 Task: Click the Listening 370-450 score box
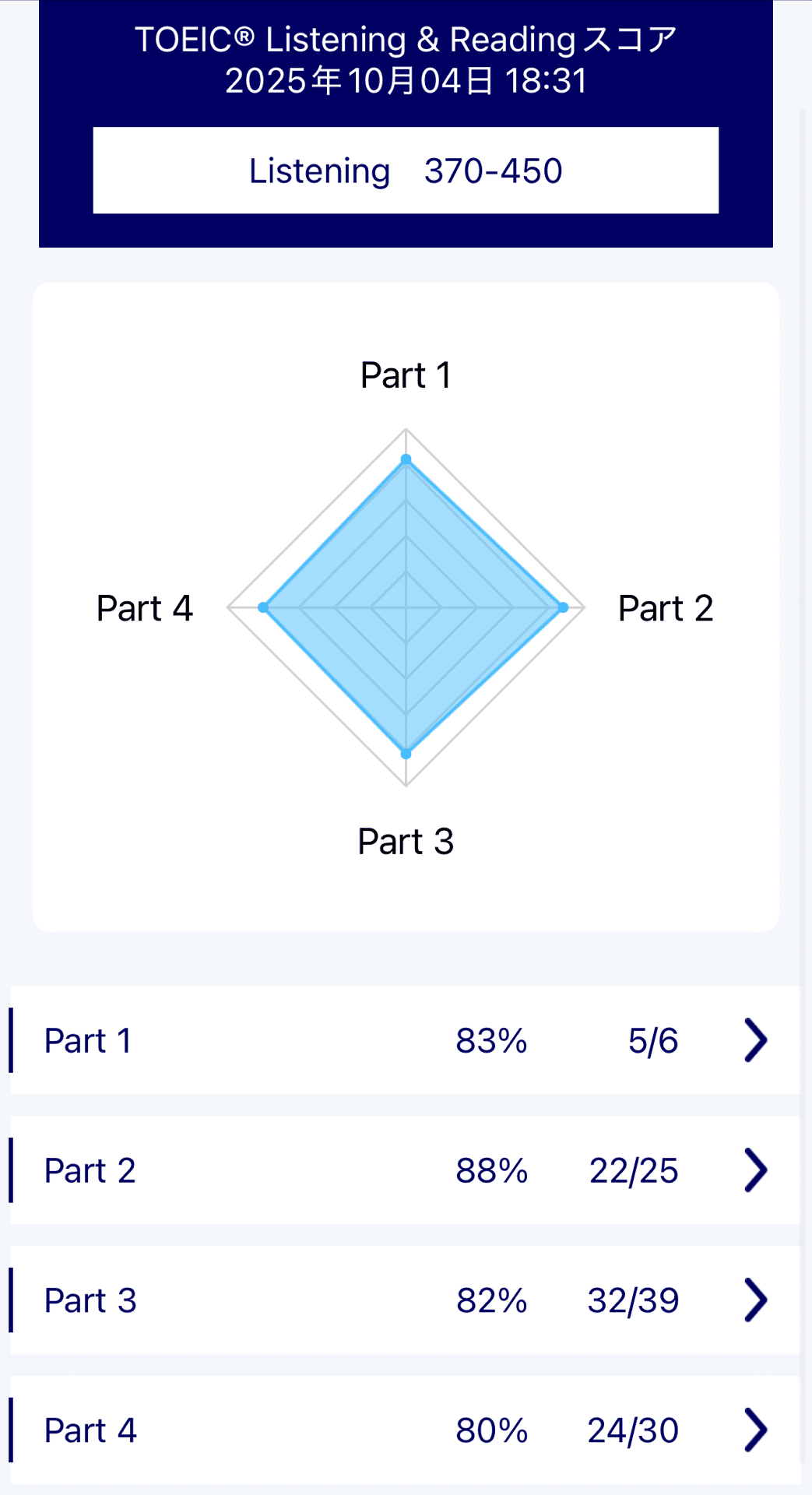(x=406, y=171)
